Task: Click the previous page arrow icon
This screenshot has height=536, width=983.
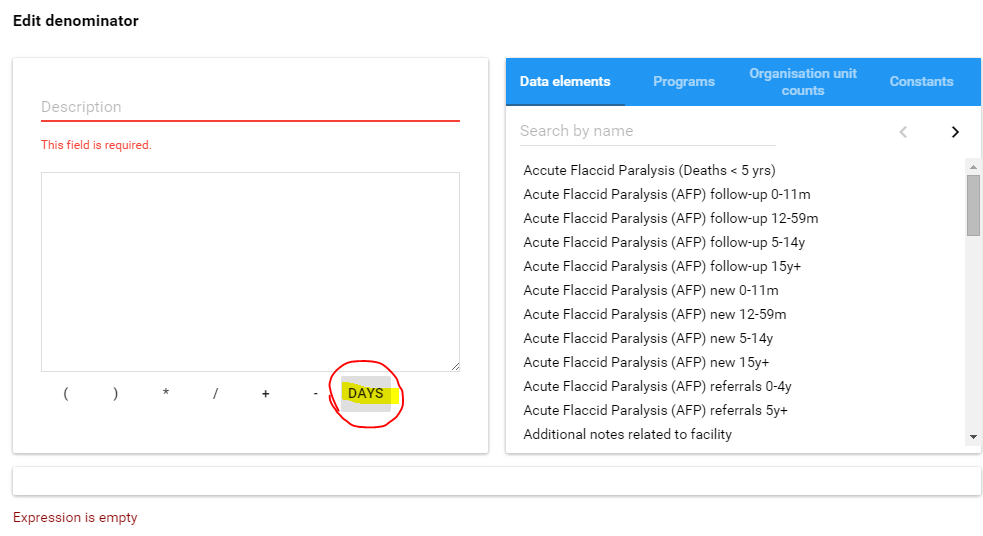Action: (903, 132)
